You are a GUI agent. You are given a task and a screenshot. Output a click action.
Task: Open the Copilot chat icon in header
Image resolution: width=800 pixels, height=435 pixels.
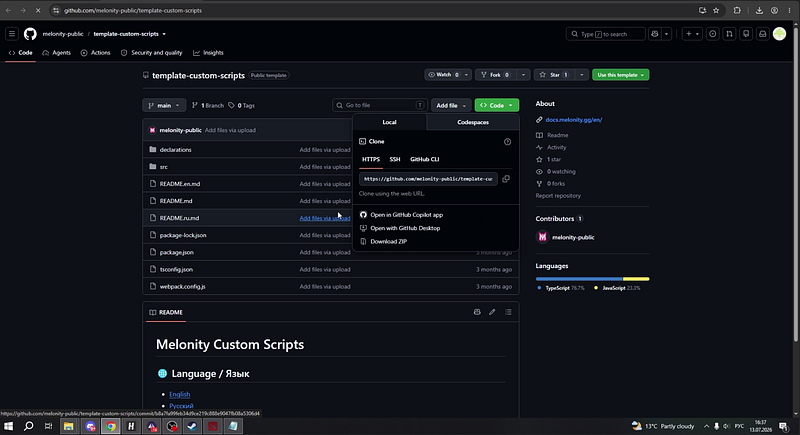(655, 34)
